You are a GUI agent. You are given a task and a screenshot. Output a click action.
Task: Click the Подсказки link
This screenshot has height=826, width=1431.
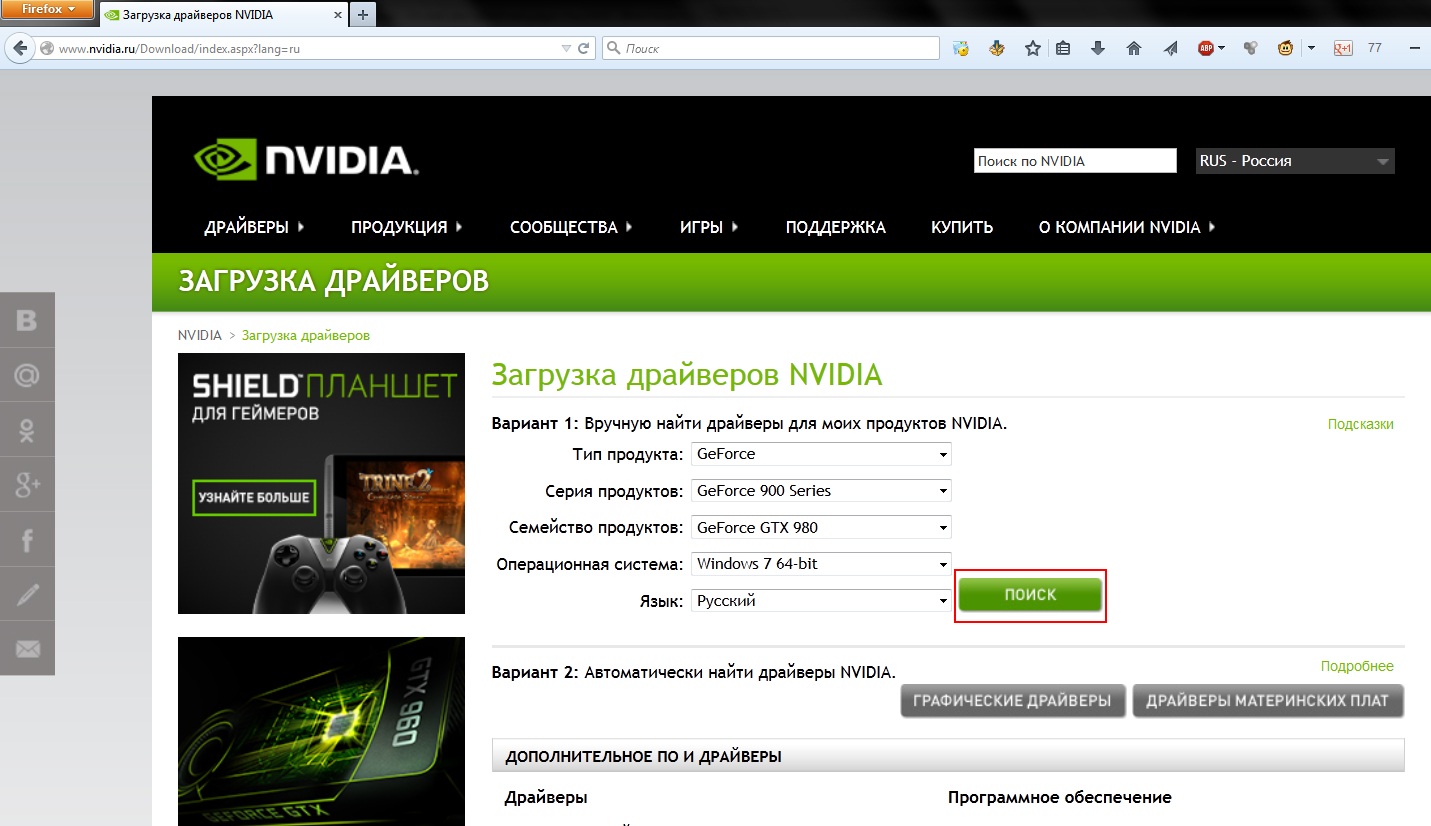click(x=1360, y=424)
